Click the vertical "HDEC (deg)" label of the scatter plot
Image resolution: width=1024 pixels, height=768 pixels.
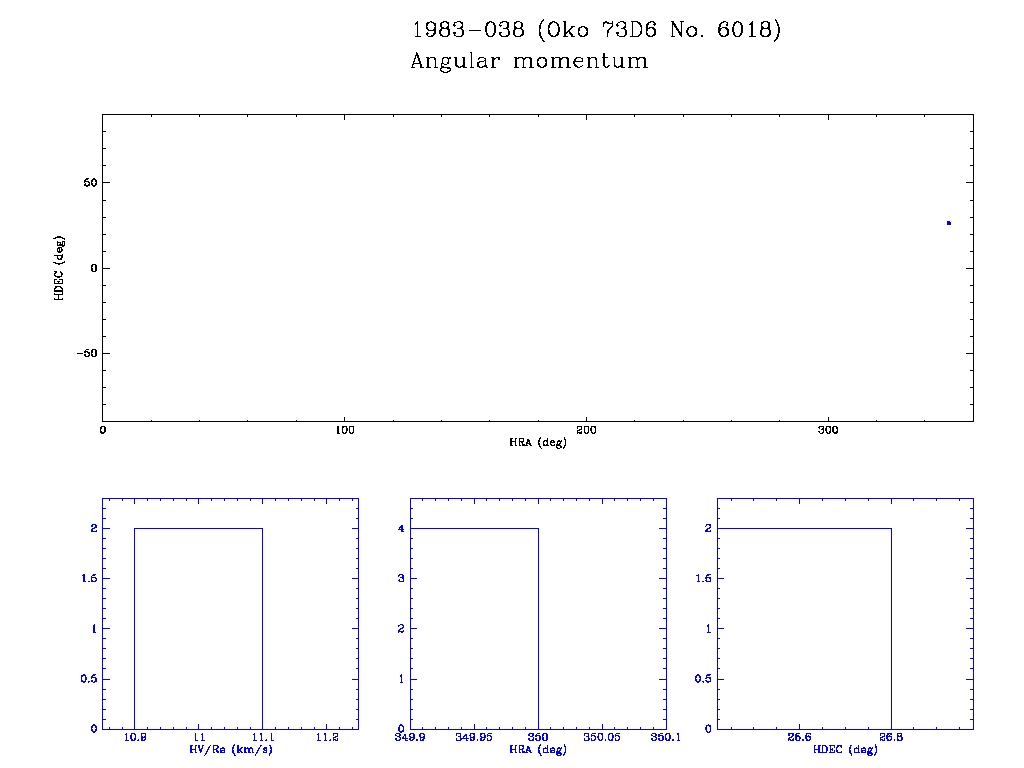click(60, 268)
